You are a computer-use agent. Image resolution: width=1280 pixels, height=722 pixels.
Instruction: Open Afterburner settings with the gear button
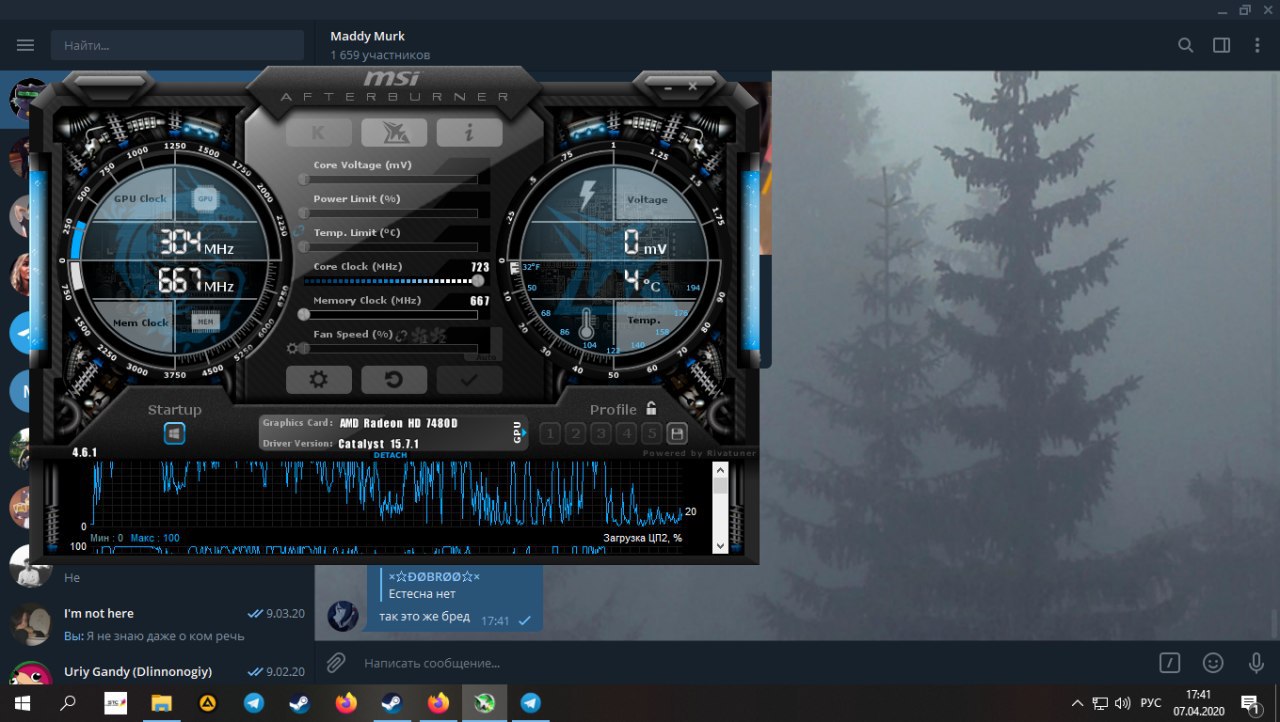[318, 380]
